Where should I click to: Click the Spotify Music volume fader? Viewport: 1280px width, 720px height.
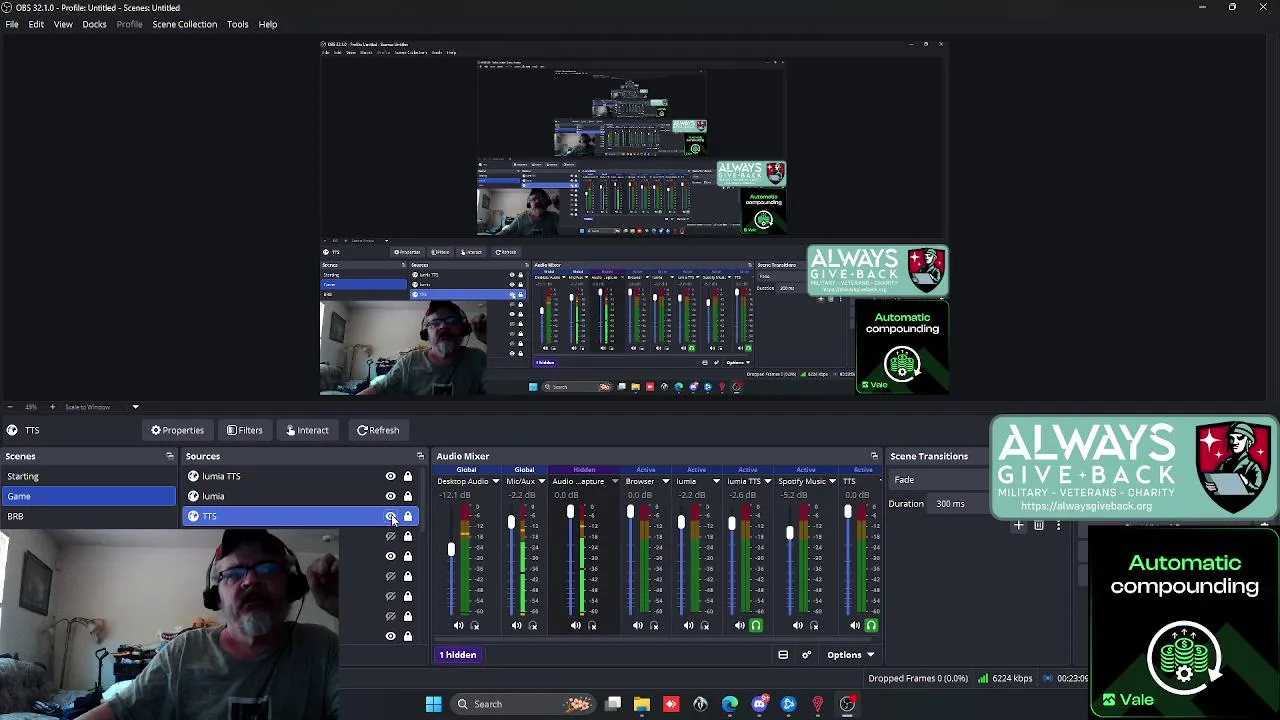point(789,532)
